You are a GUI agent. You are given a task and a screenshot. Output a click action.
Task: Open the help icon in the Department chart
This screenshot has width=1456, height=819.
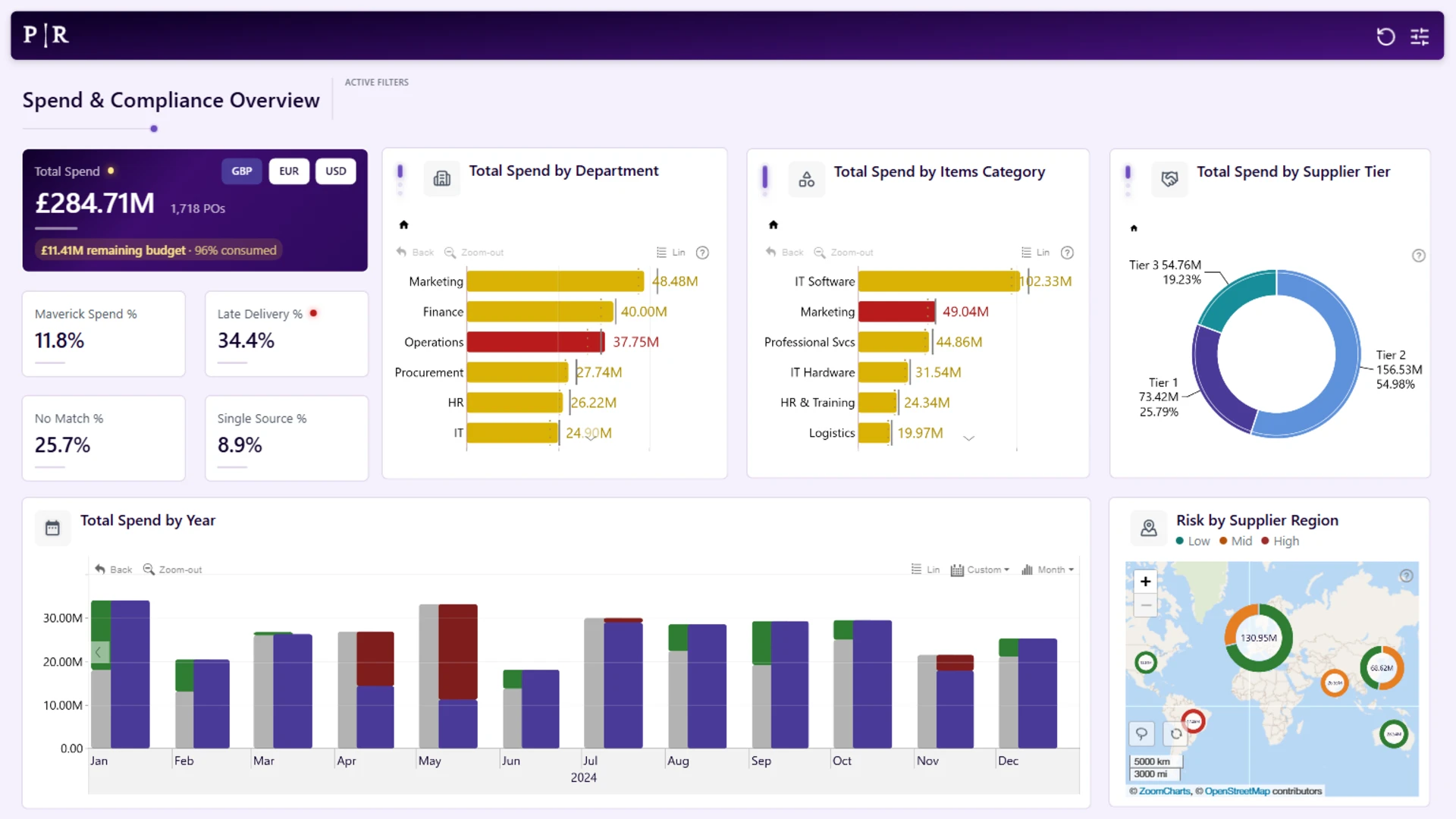(703, 253)
